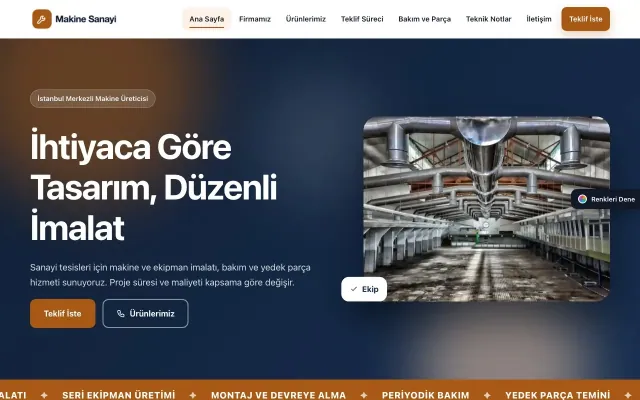Click the hero description paragraph

coord(170,275)
